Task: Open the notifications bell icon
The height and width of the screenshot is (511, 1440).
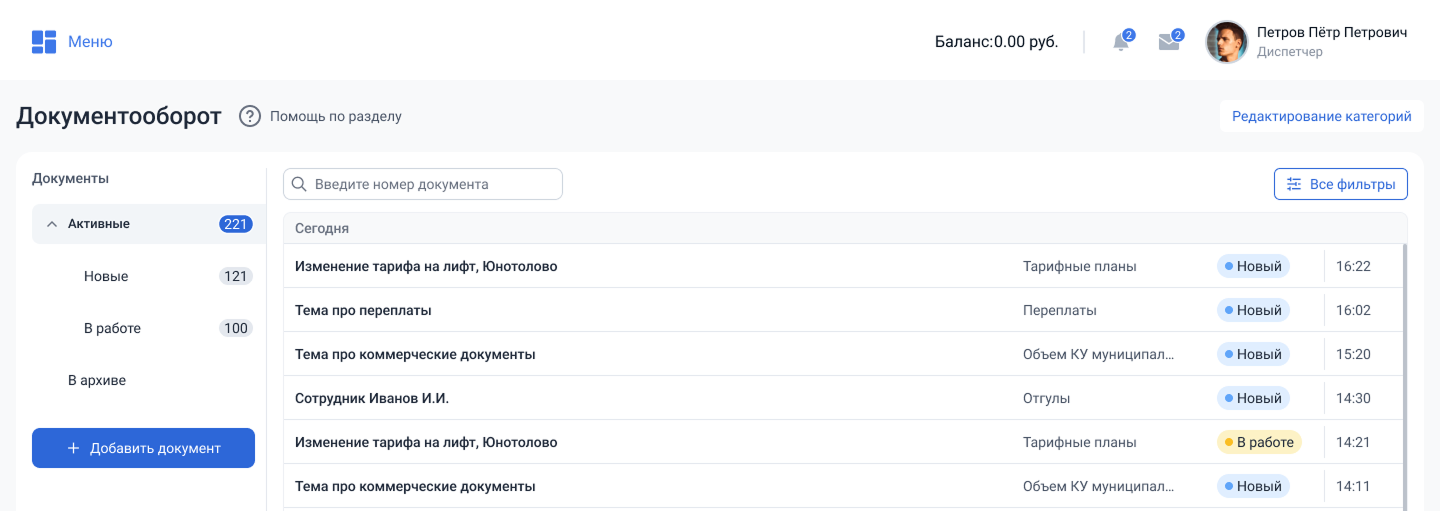Action: [1121, 42]
